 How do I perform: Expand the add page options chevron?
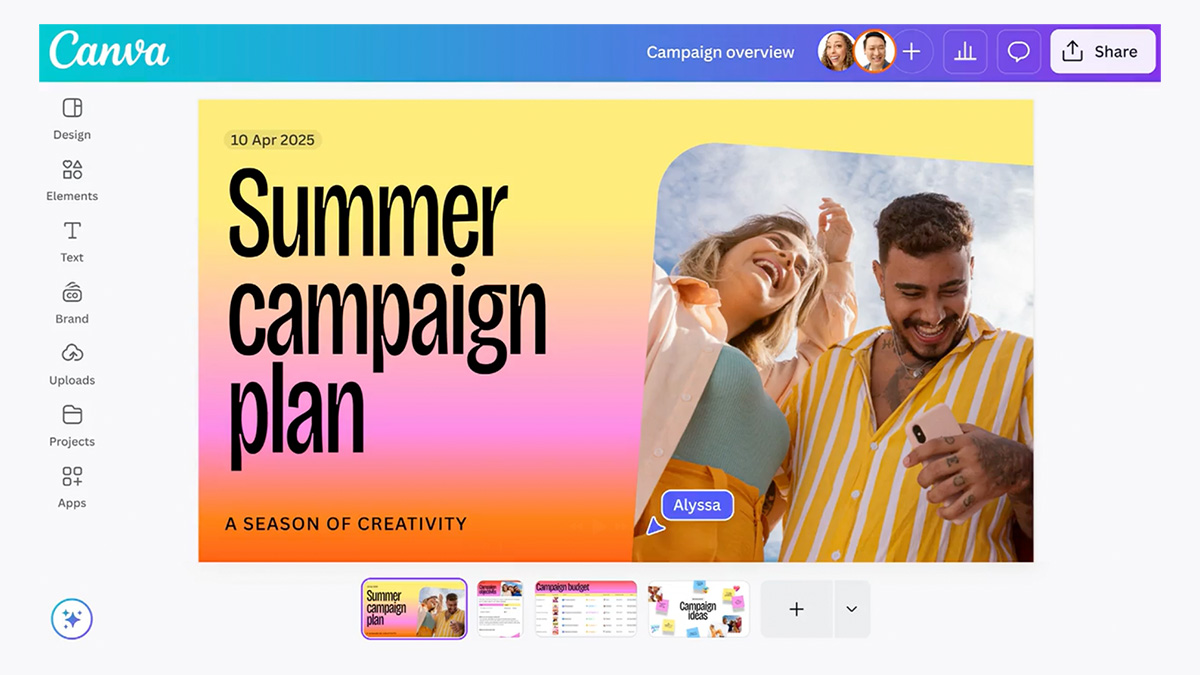pos(852,609)
